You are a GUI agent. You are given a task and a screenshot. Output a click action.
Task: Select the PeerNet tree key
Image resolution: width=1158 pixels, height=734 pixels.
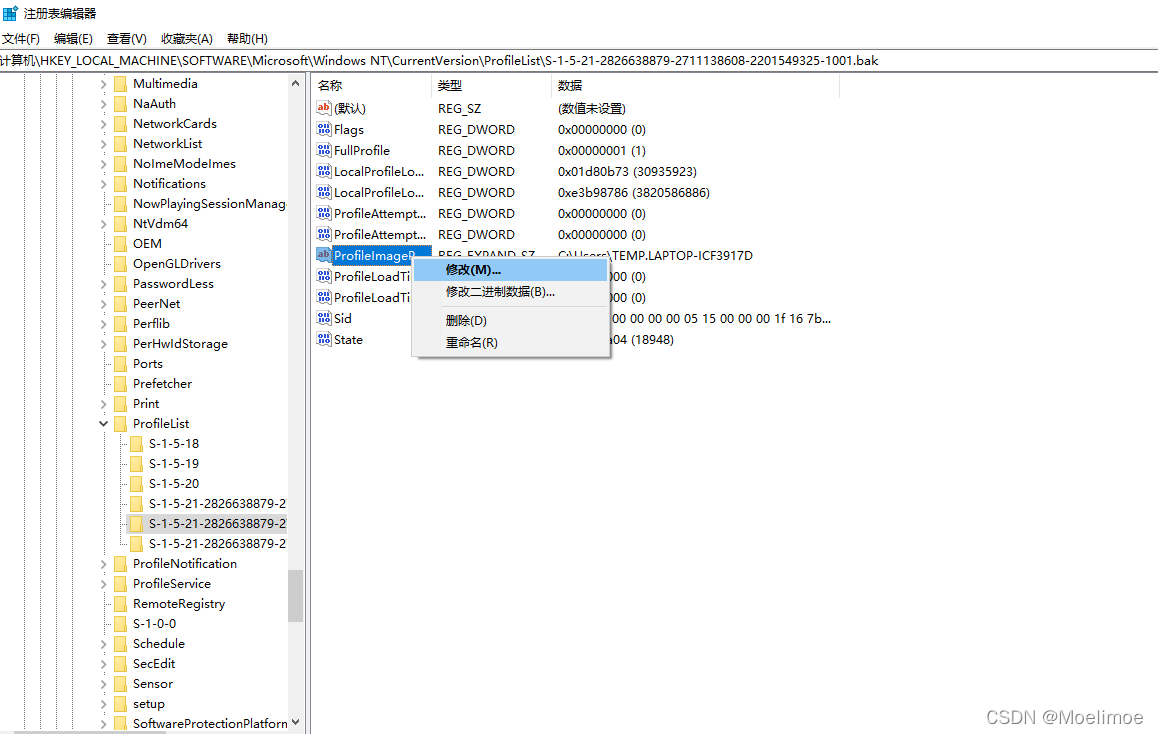156,303
